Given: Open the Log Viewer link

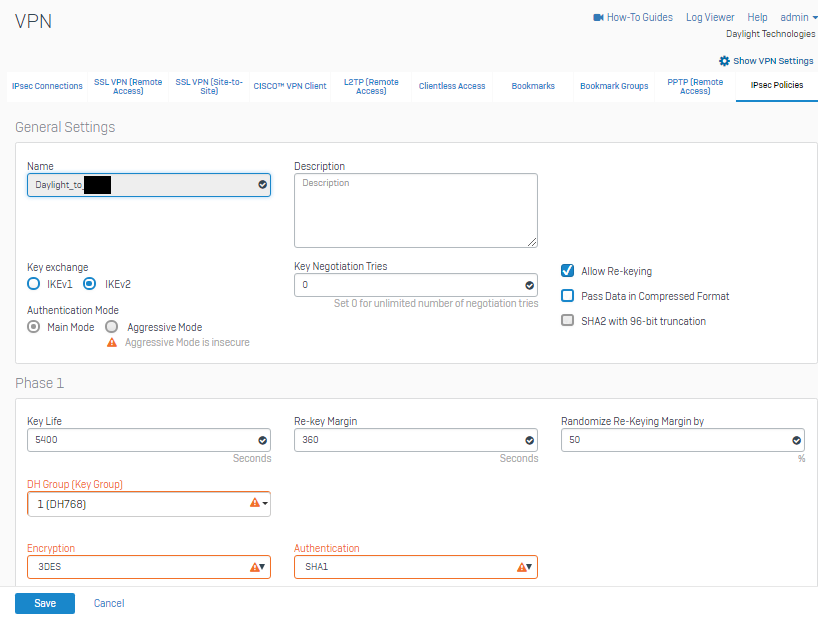Looking at the screenshot, I should click(710, 18).
